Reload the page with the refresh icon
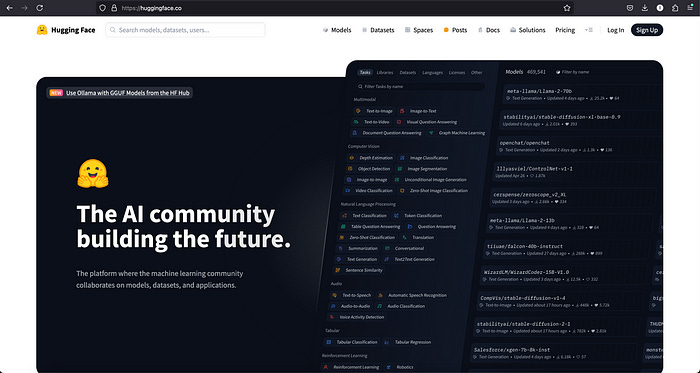 point(40,8)
